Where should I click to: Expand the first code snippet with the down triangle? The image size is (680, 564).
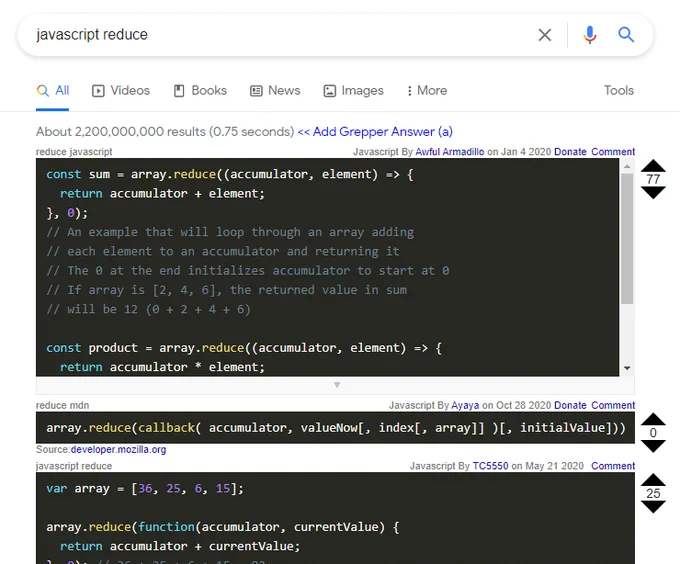[x=337, y=385]
